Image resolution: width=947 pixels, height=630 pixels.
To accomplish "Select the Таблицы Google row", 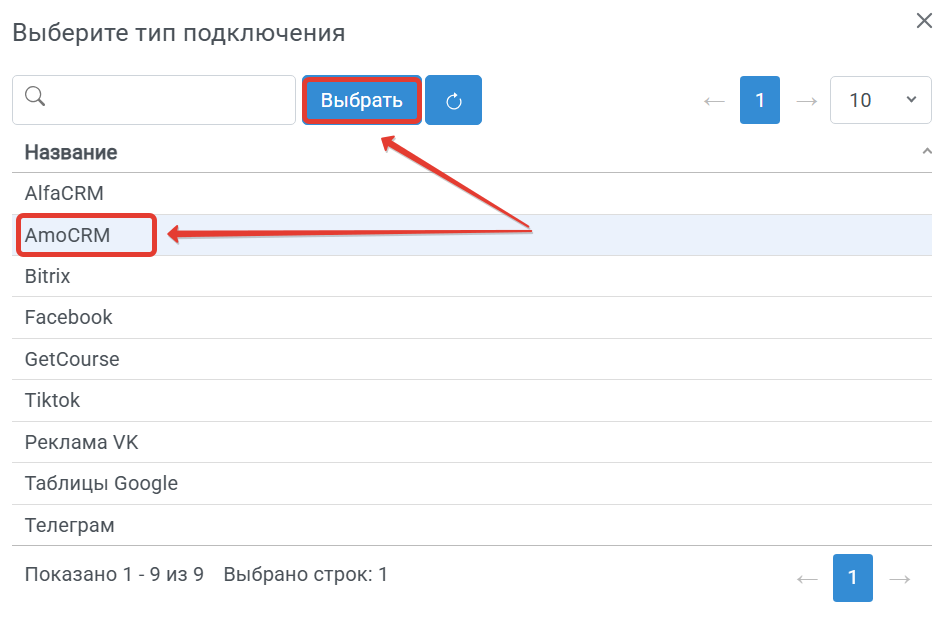I will (472, 484).
